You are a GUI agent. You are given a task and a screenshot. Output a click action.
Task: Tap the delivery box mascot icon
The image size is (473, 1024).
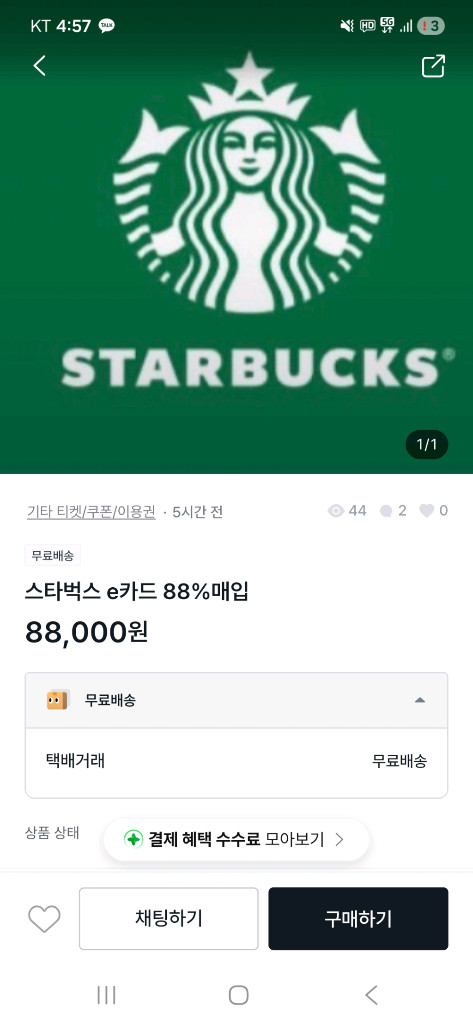pos(57,700)
